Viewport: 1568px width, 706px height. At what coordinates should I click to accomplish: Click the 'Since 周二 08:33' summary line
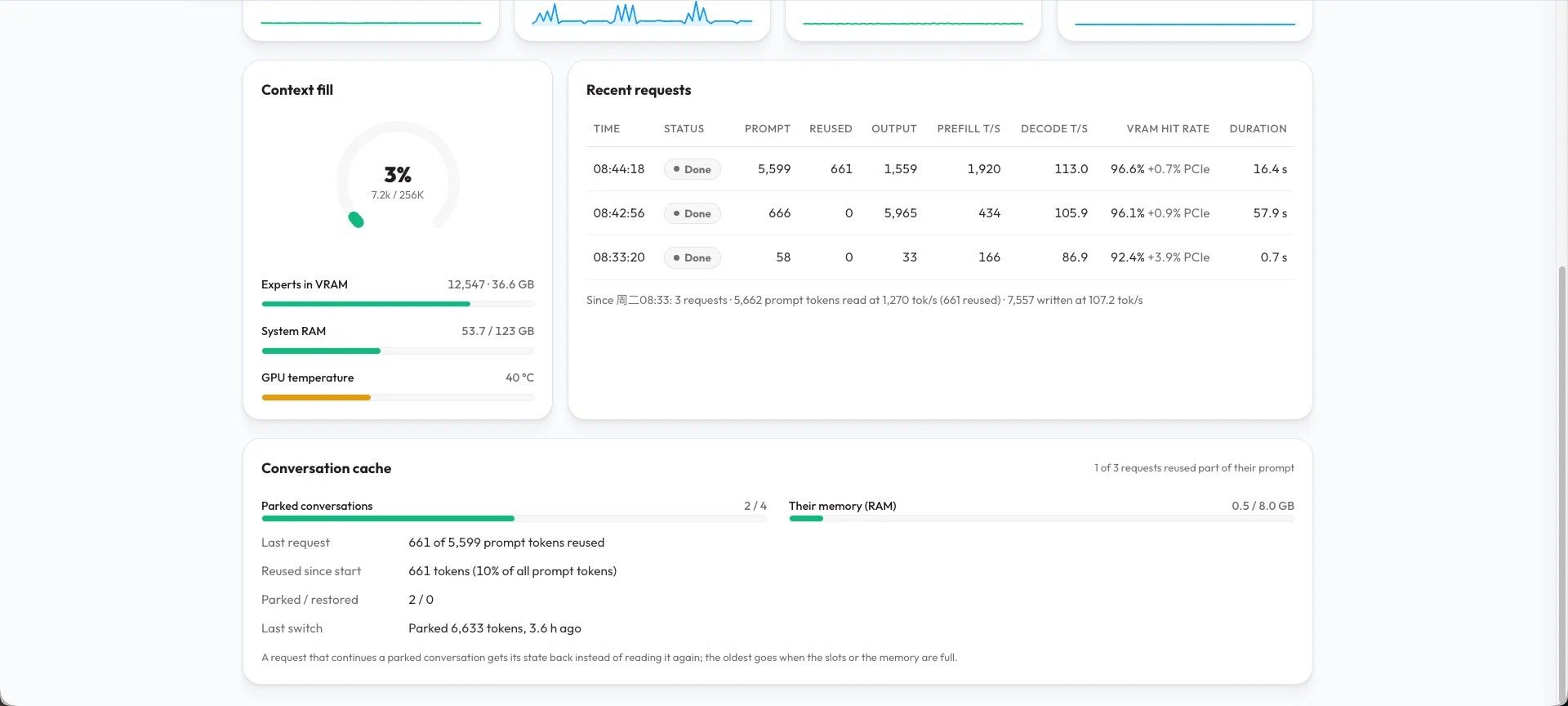click(x=864, y=301)
